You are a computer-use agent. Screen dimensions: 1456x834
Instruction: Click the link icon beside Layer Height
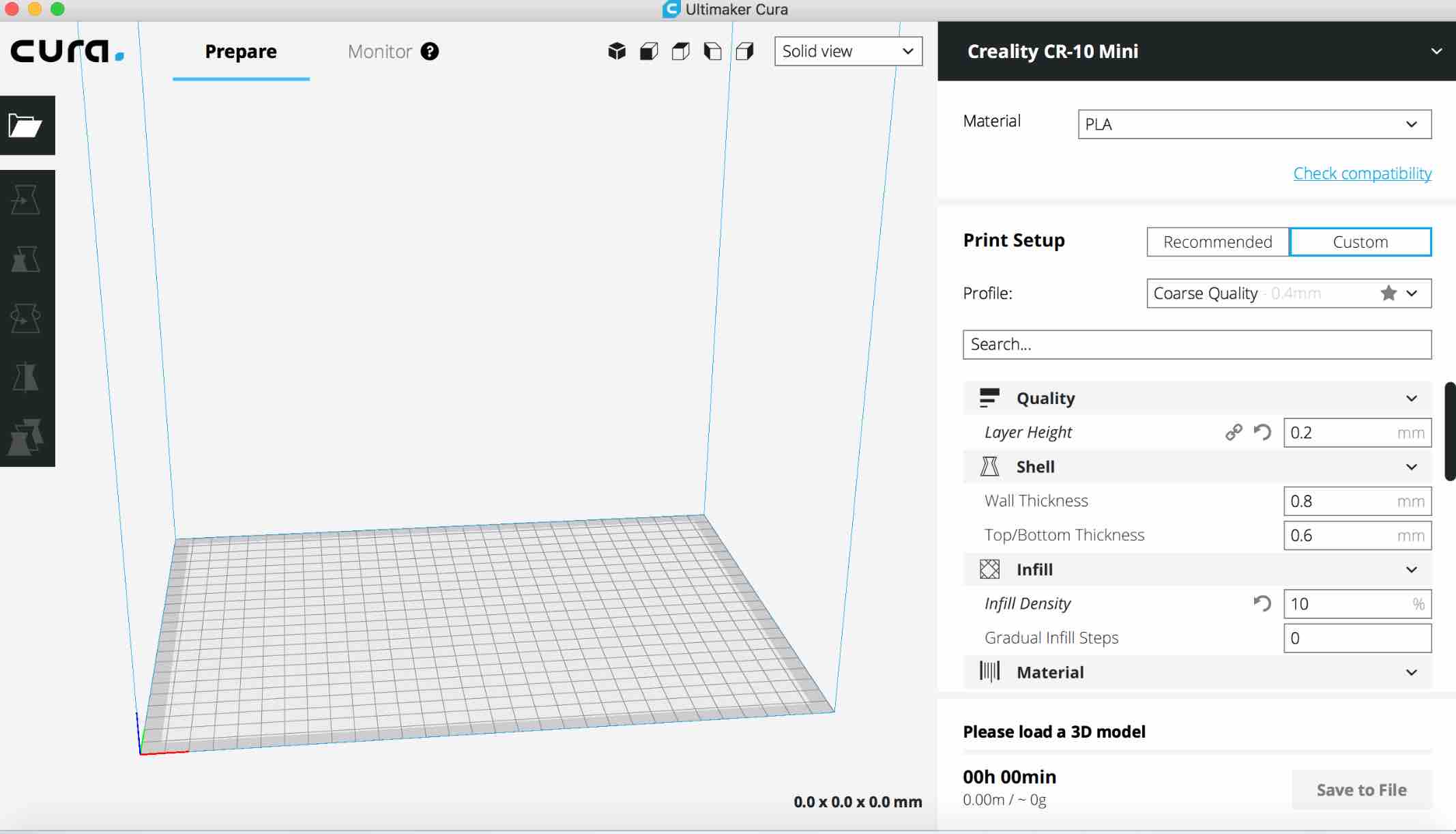tap(1234, 432)
